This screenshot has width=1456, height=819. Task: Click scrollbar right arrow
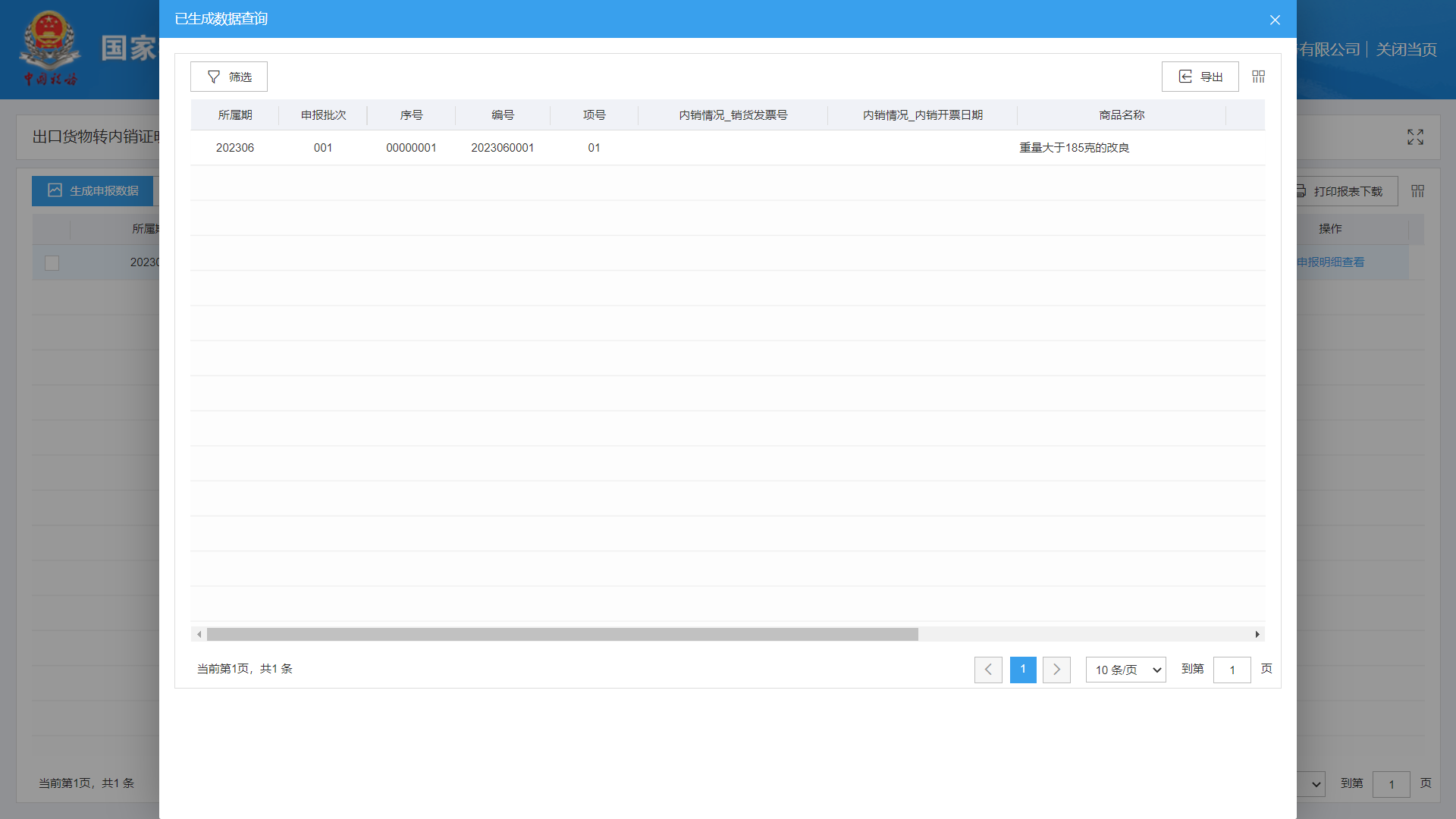pos(1257,635)
